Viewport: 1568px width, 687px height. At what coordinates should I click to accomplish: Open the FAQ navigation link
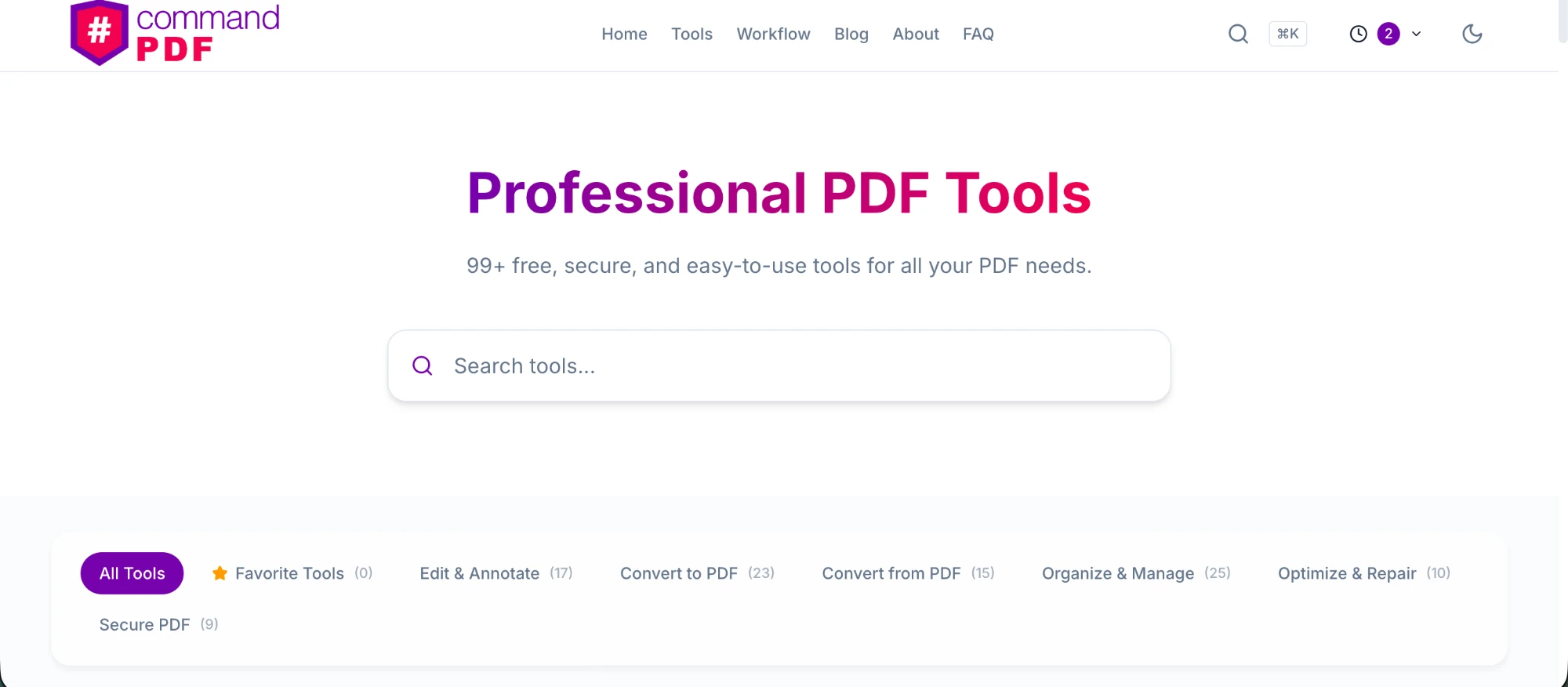point(978,34)
